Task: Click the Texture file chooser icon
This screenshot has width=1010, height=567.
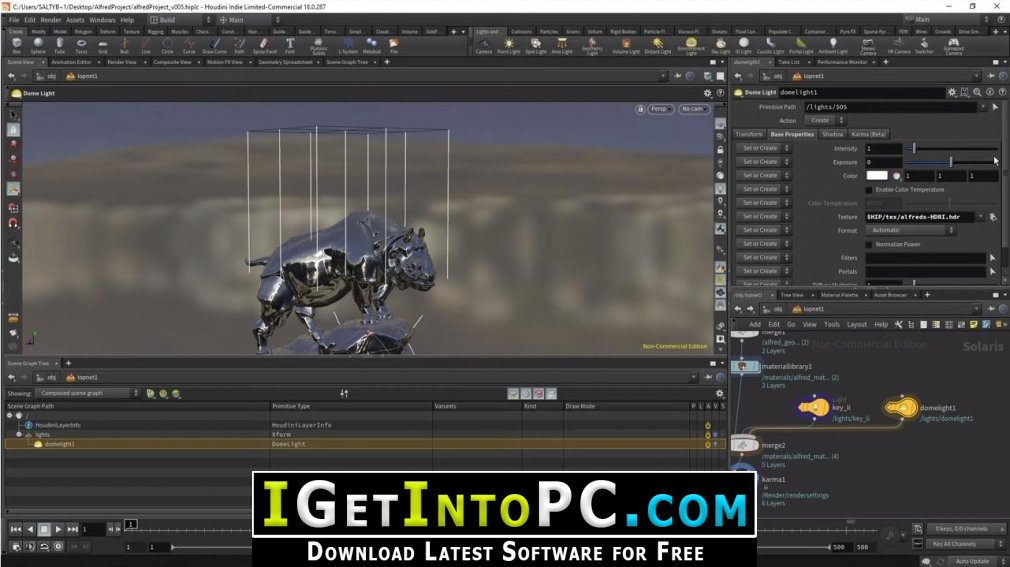Action: point(993,217)
